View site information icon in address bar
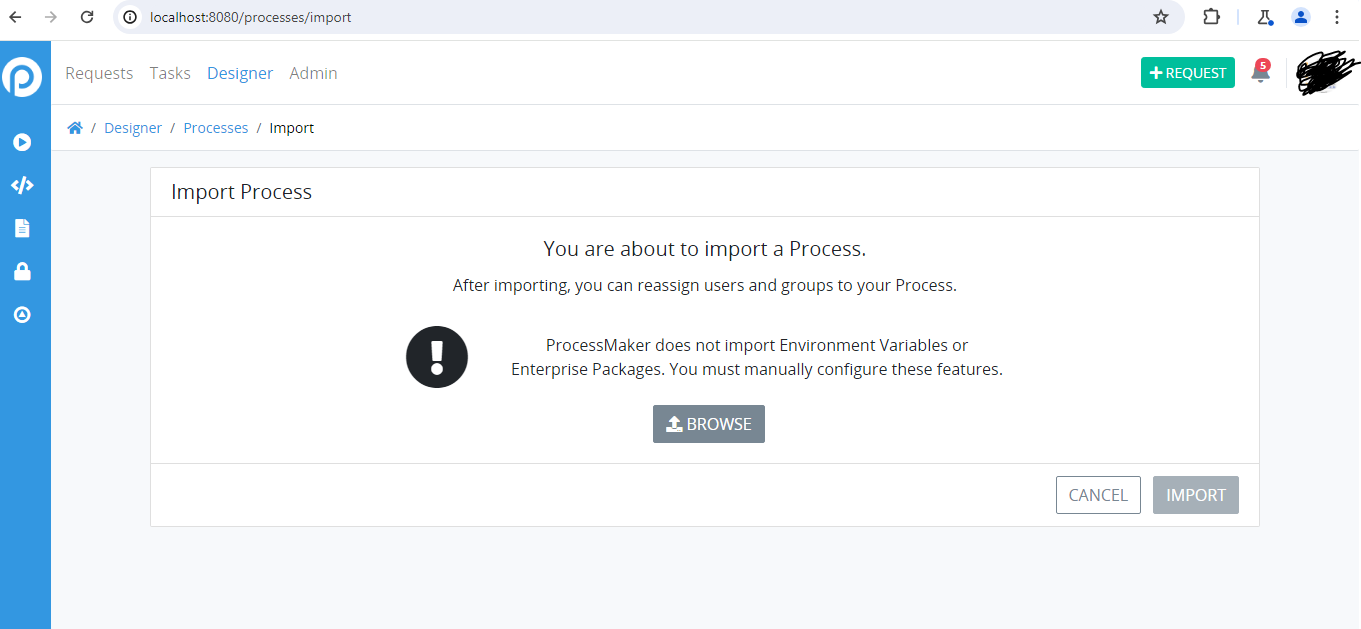This screenshot has width=1361, height=629. pyautogui.click(x=130, y=17)
